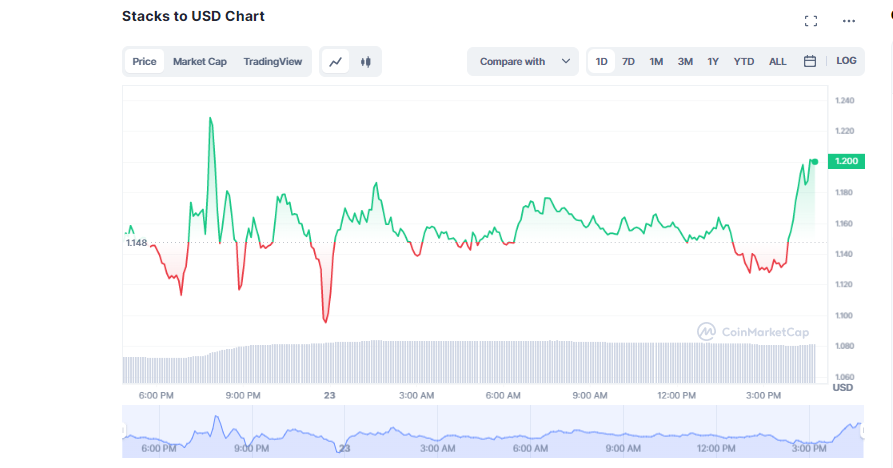This screenshot has width=893, height=468.
Task: Click the Stacks to USD Chart heading
Action: click(x=193, y=16)
